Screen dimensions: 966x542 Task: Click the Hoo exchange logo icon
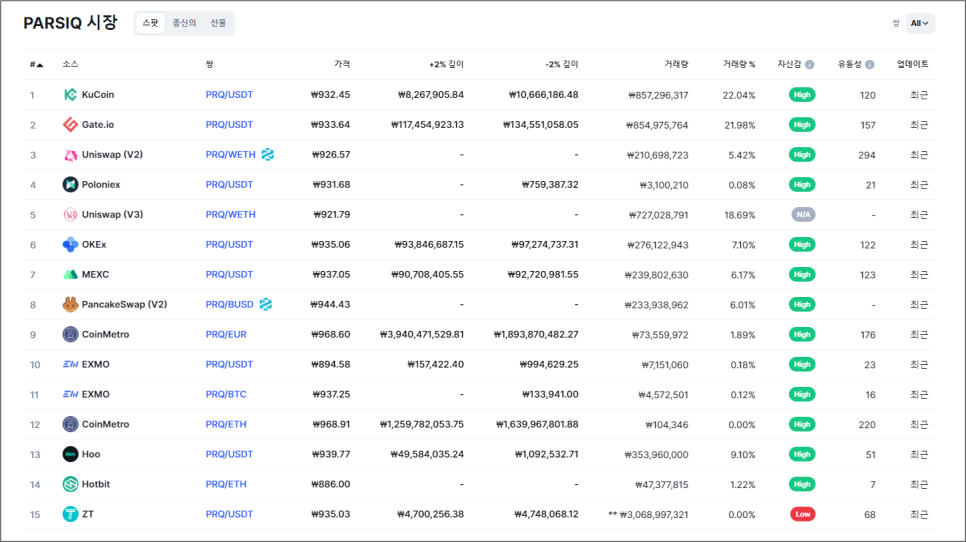tap(70, 454)
